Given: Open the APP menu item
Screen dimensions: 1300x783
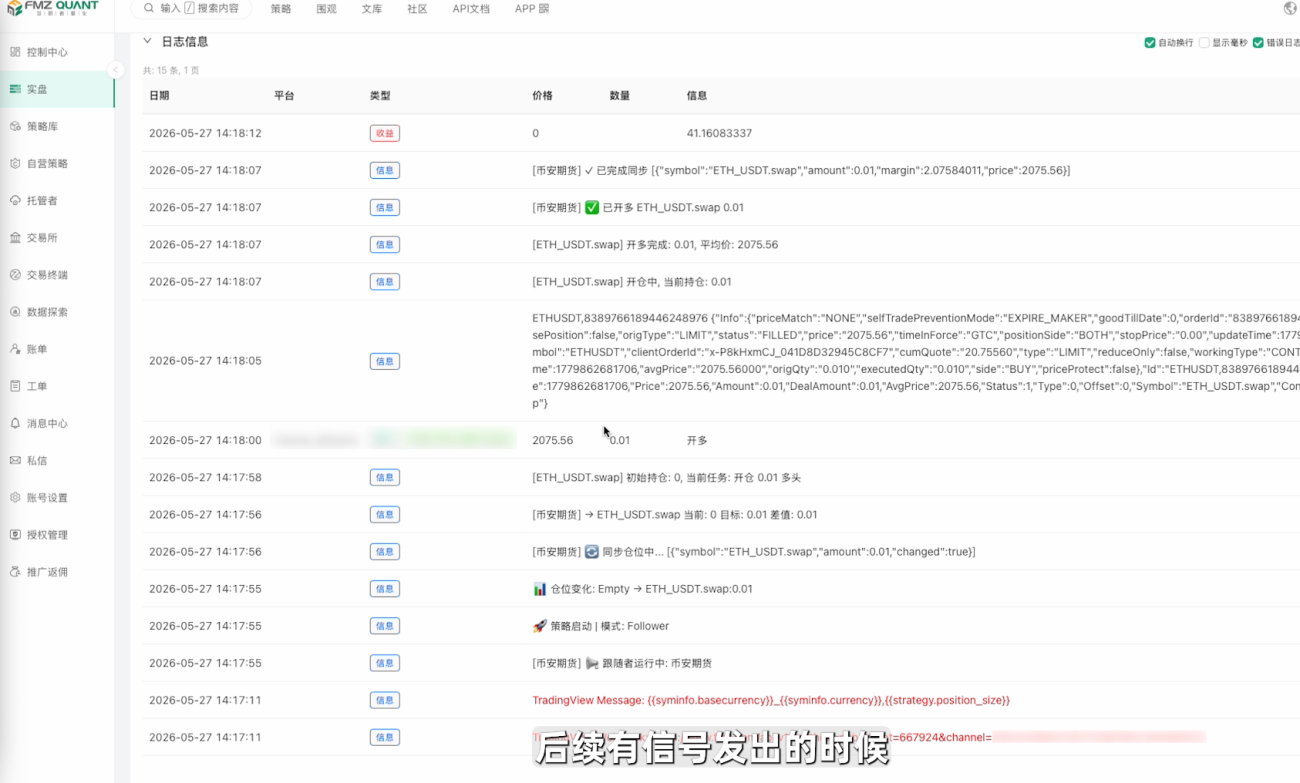Looking at the screenshot, I should coord(532,9).
